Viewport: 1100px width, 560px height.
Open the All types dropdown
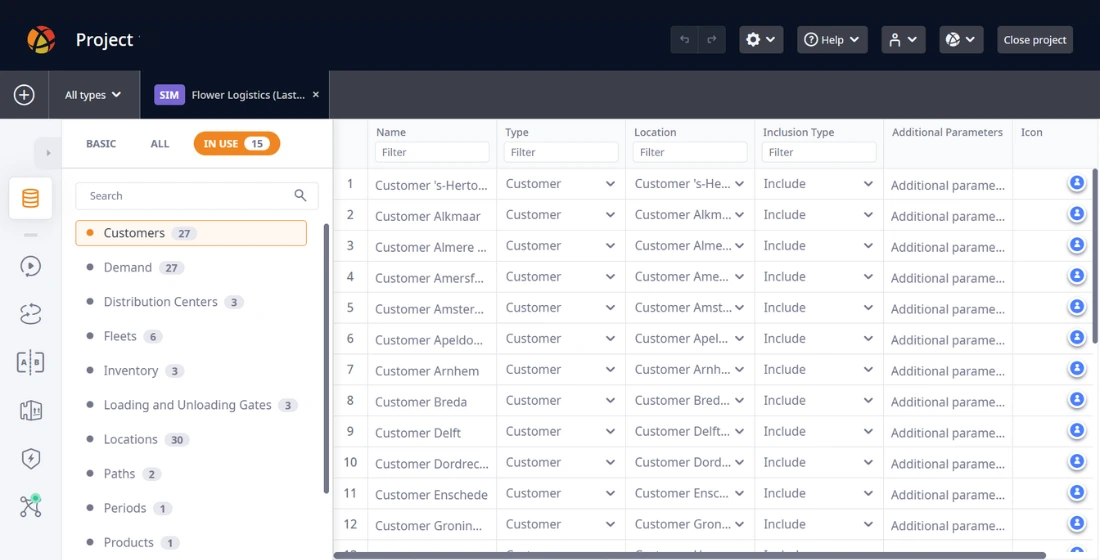(93, 95)
